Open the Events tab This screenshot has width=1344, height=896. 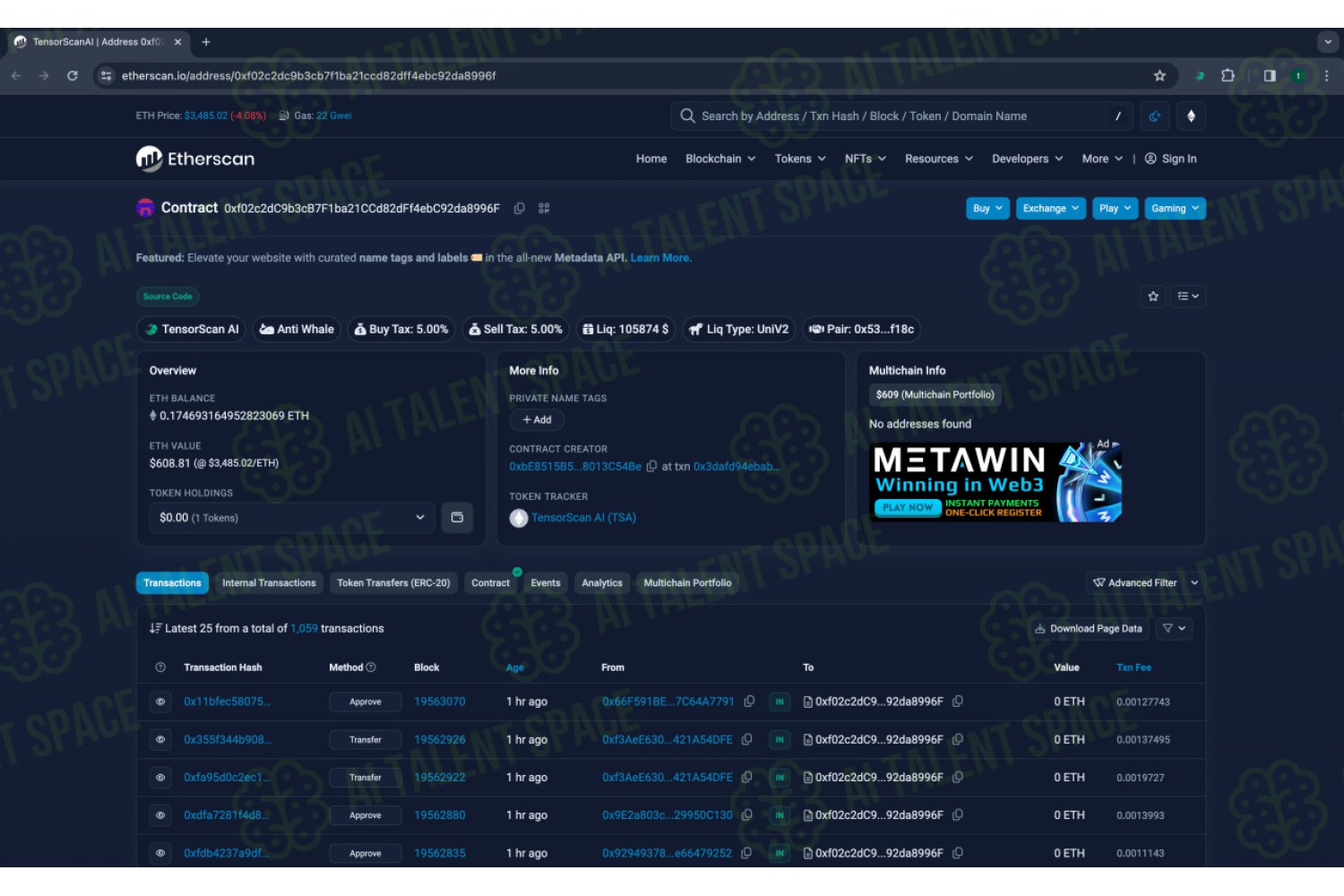(x=546, y=583)
